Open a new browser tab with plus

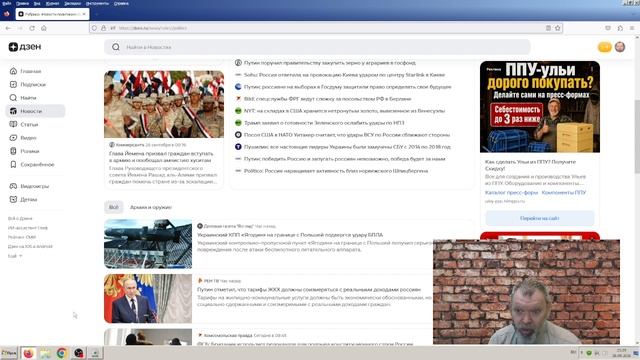[x=97, y=14]
